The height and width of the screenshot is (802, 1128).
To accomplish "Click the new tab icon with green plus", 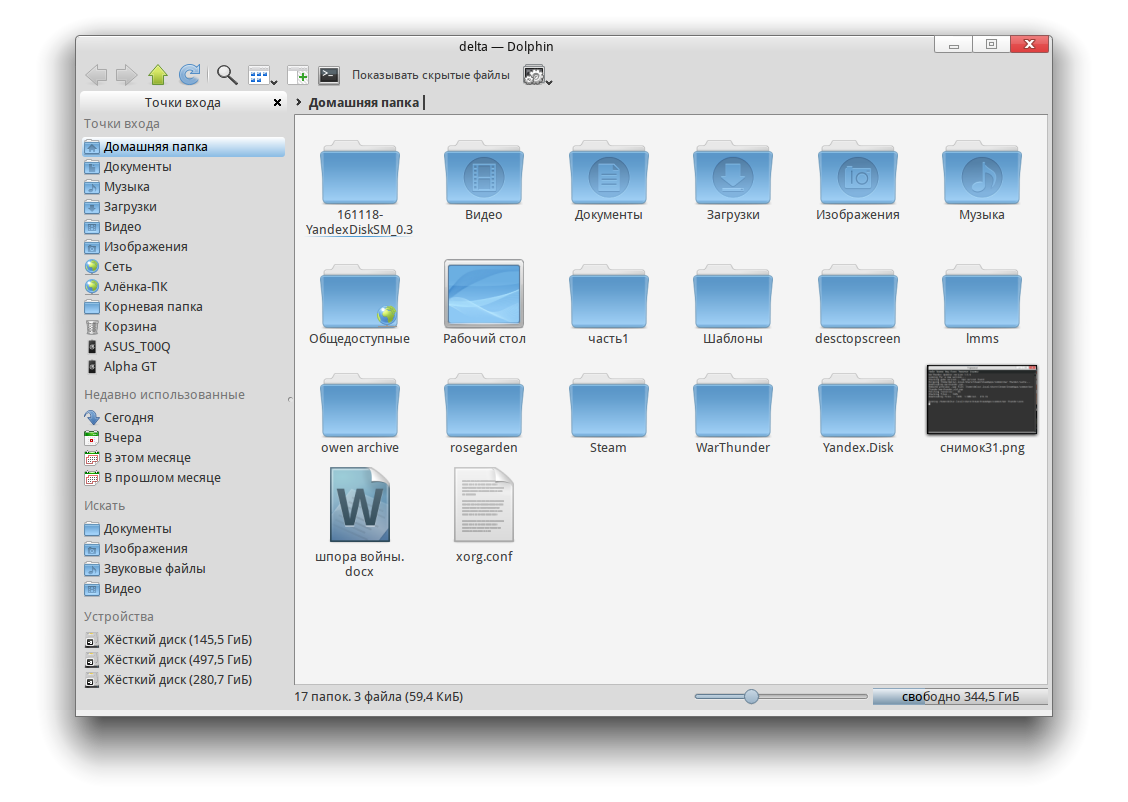I will pos(297,75).
